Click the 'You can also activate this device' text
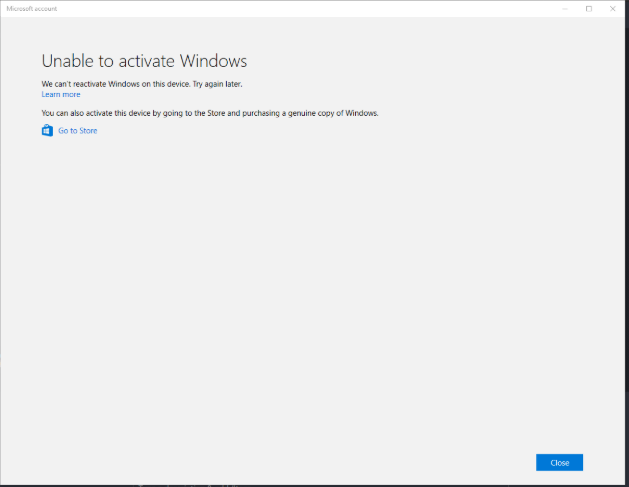The width and height of the screenshot is (629, 487). point(210,113)
